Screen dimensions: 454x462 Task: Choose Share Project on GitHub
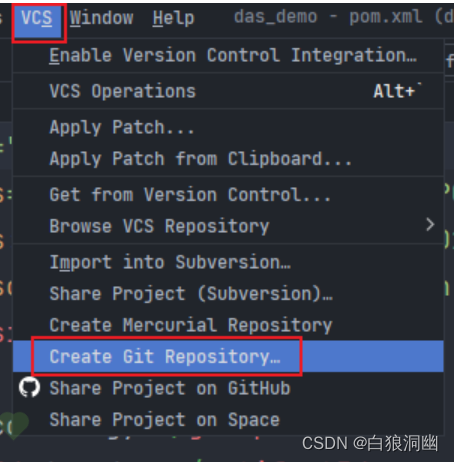click(x=228, y=388)
